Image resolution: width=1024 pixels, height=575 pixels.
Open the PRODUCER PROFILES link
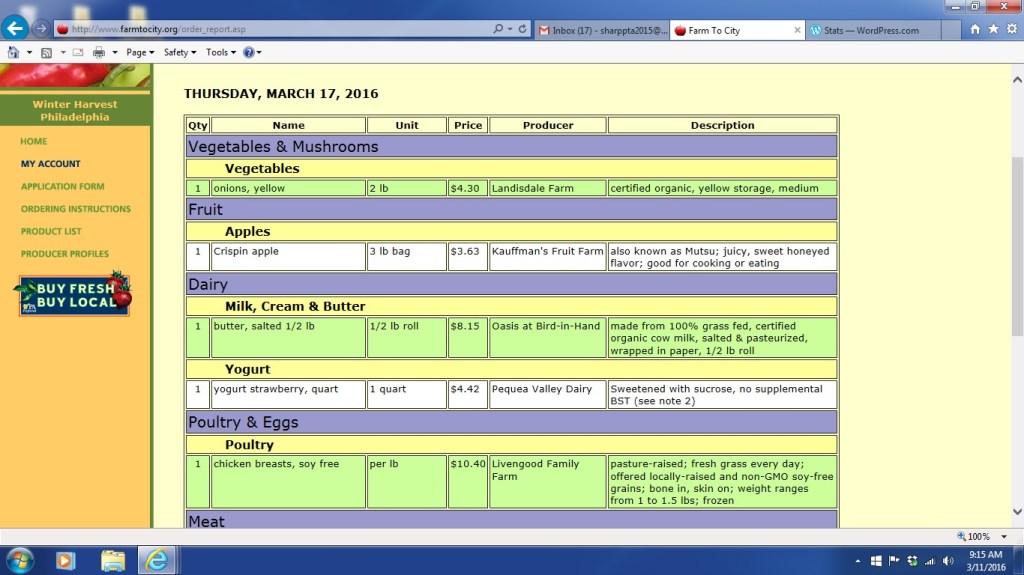65,254
